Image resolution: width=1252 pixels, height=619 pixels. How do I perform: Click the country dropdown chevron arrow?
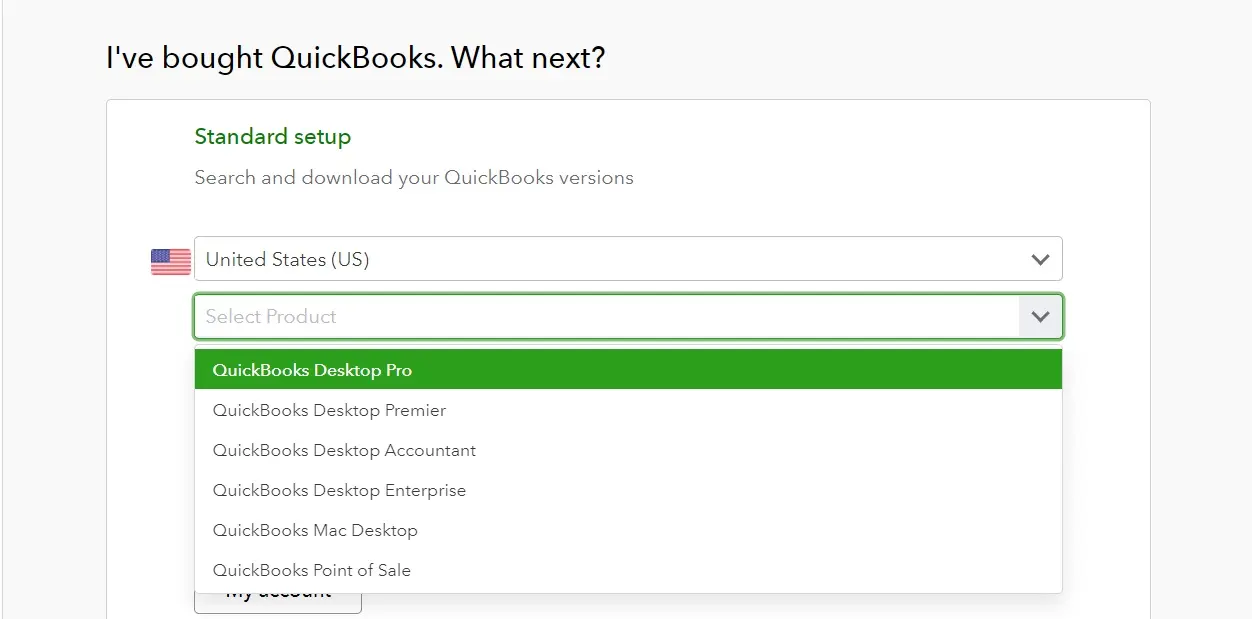click(x=1040, y=260)
